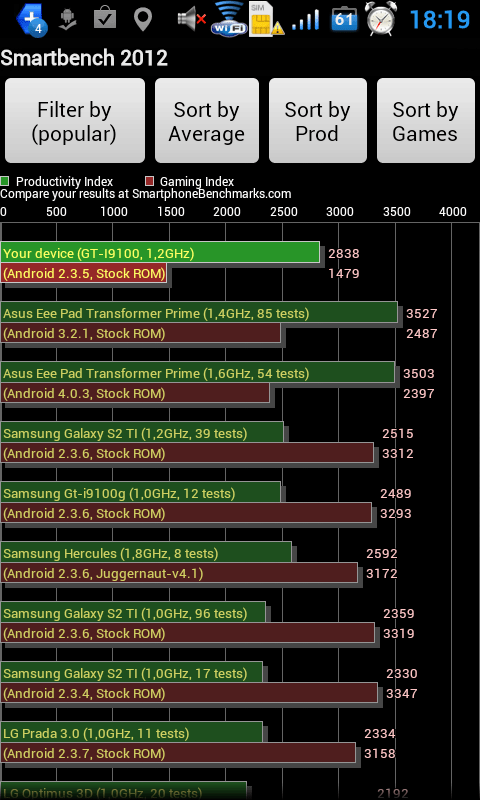Tap the Gaming Index legend label
The width and height of the screenshot is (480, 800).
[197, 182]
